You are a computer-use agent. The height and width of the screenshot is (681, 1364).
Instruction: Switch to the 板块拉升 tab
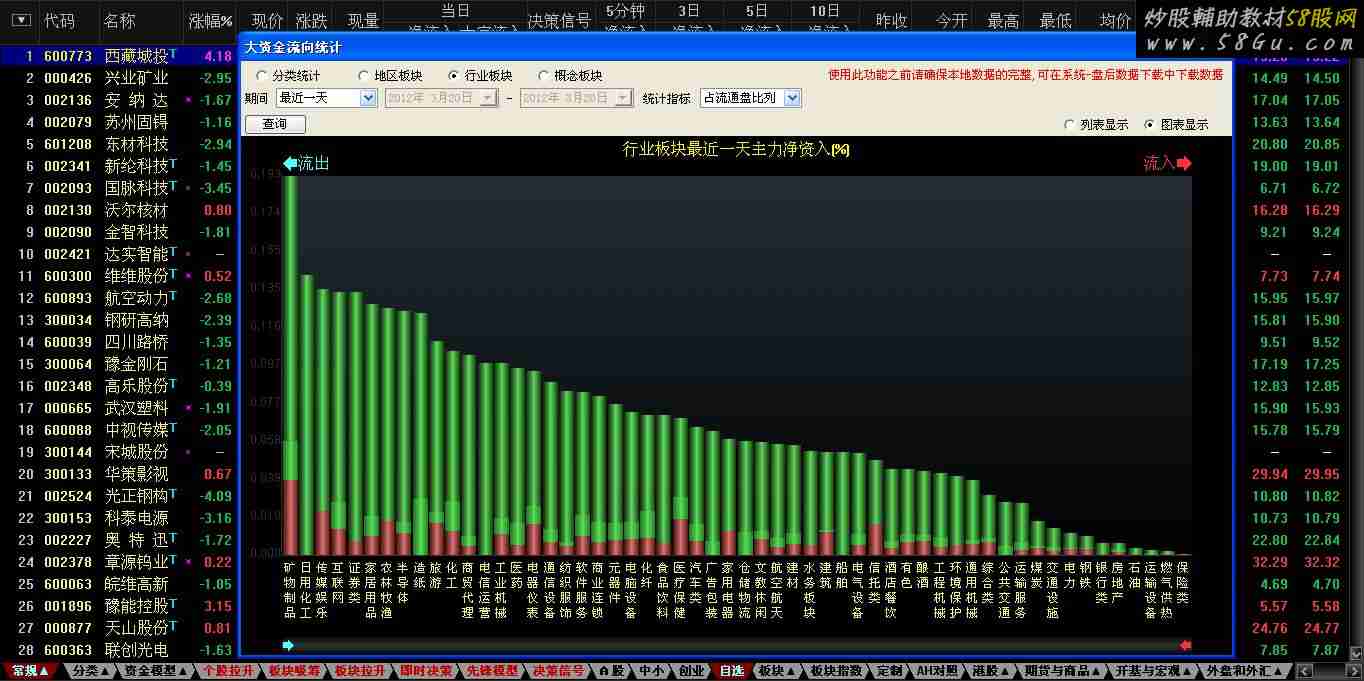point(360,671)
